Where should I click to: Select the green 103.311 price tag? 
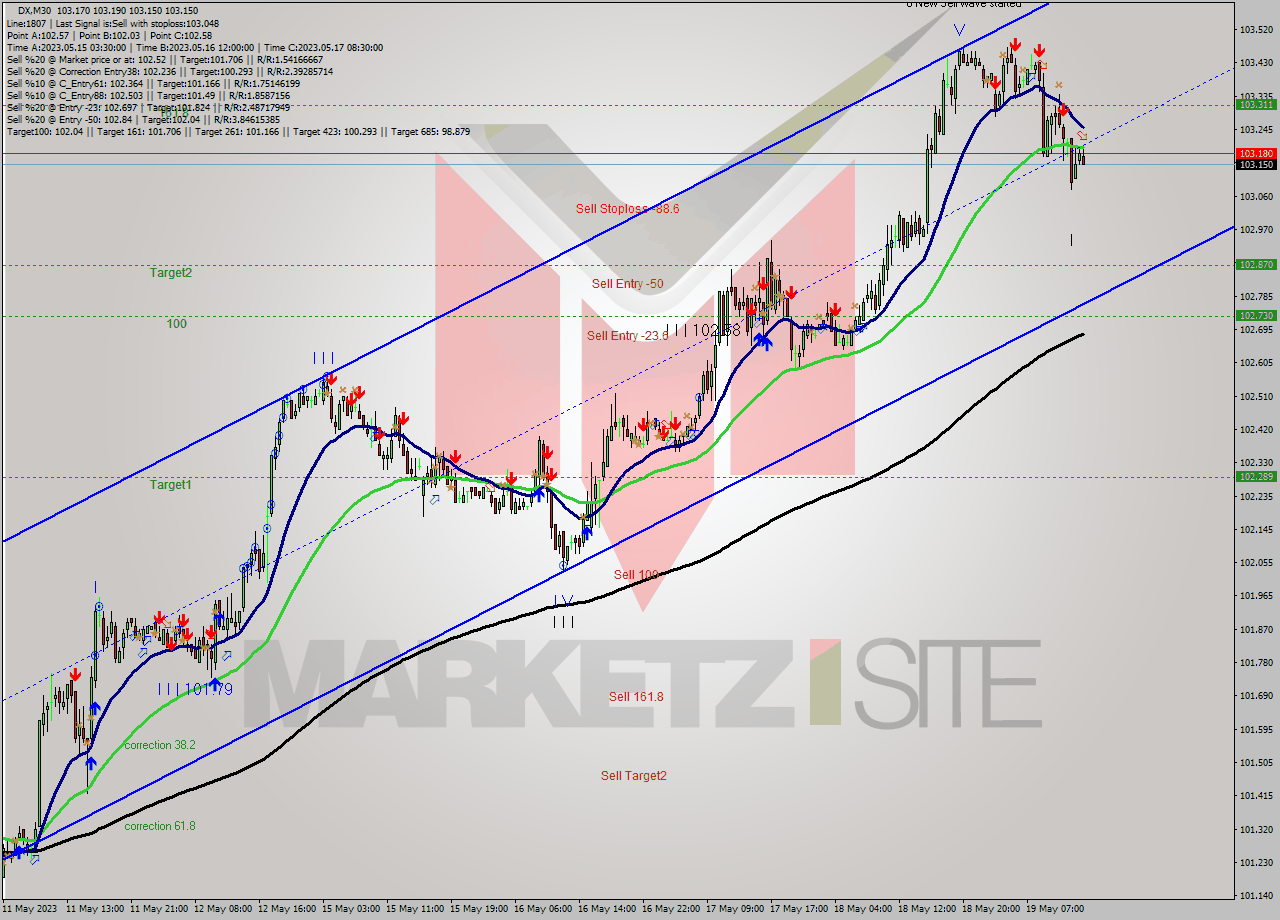(x=1255, y=104)
